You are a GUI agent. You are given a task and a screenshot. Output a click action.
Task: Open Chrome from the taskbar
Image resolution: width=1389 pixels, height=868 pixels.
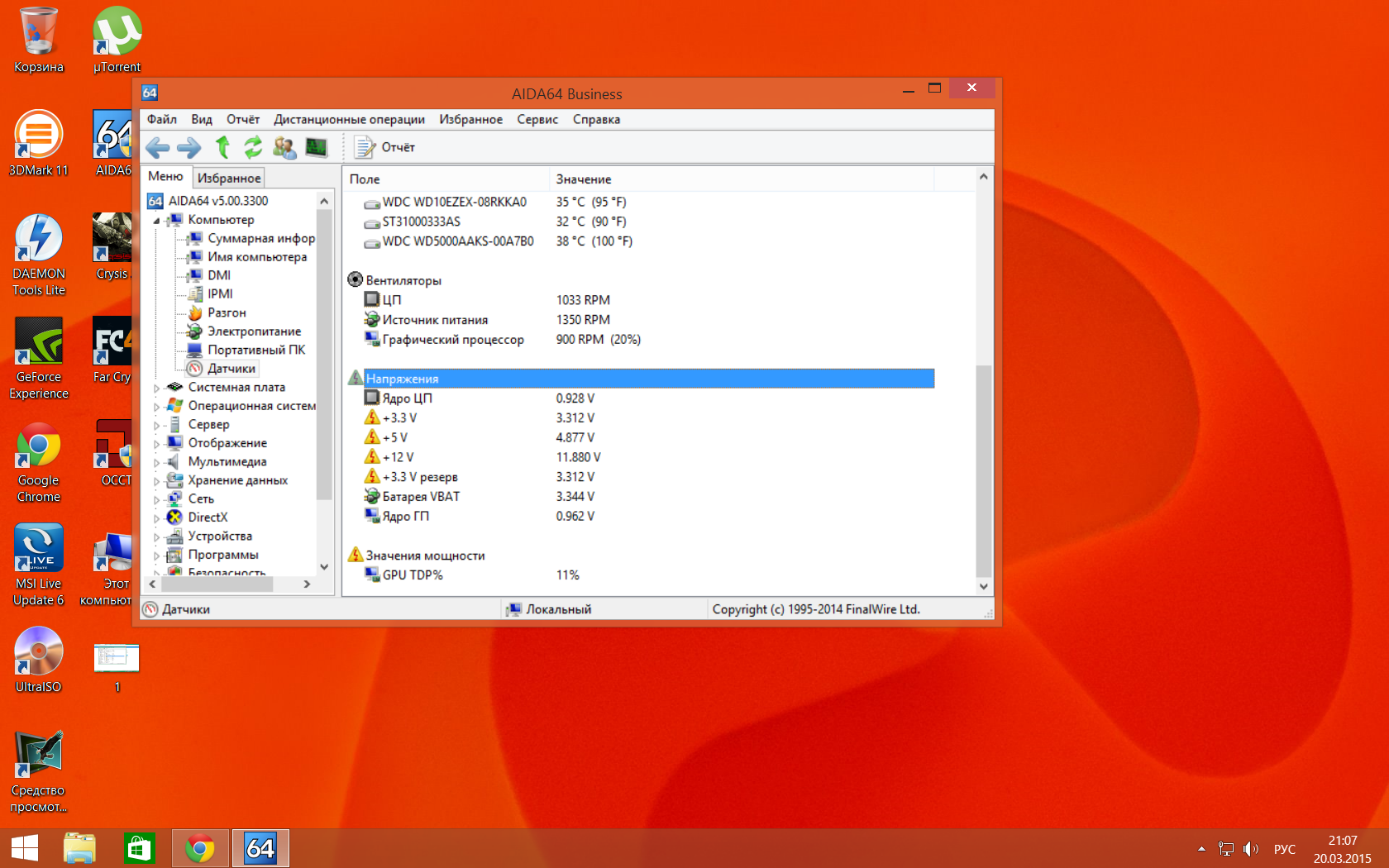pyautogui.click(x=200, y=848)
